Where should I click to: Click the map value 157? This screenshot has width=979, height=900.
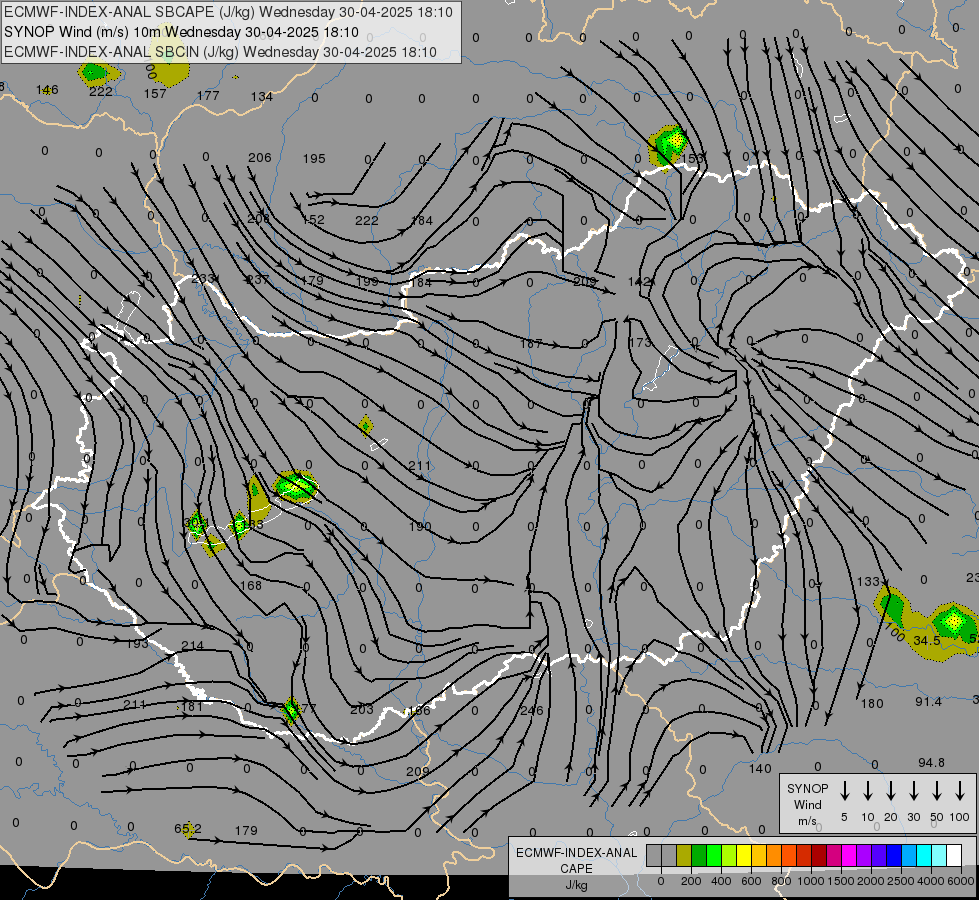click(155, 94)
